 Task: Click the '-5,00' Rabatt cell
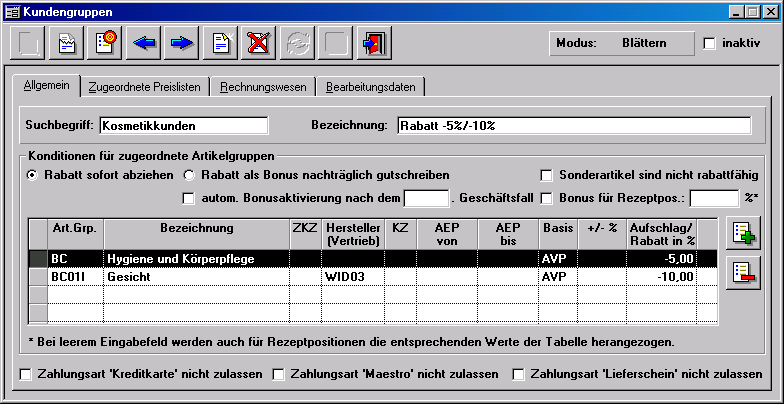click(x=662, y=259)
